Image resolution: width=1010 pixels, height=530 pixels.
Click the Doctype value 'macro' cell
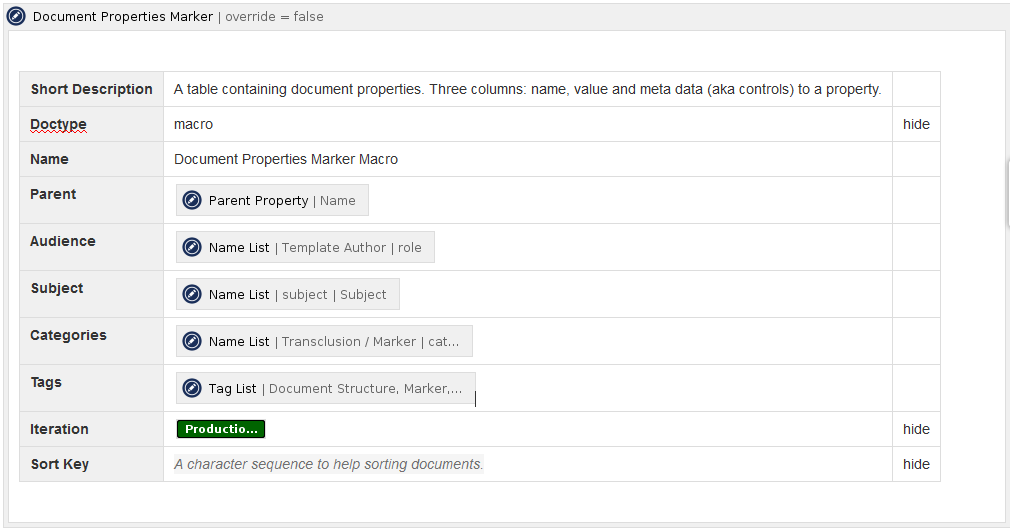point(194,124)
